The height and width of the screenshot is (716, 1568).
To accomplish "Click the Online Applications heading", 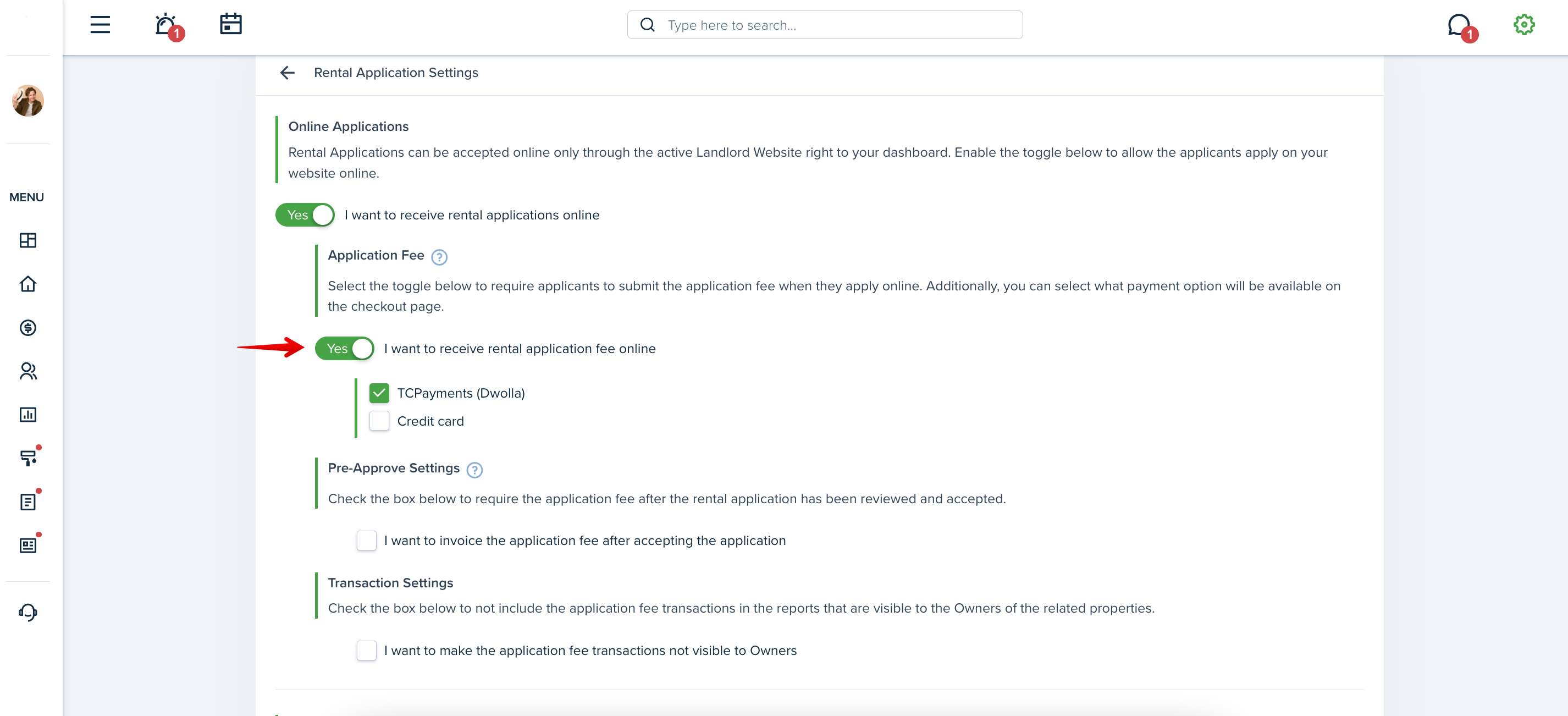I will pos(348,126).
